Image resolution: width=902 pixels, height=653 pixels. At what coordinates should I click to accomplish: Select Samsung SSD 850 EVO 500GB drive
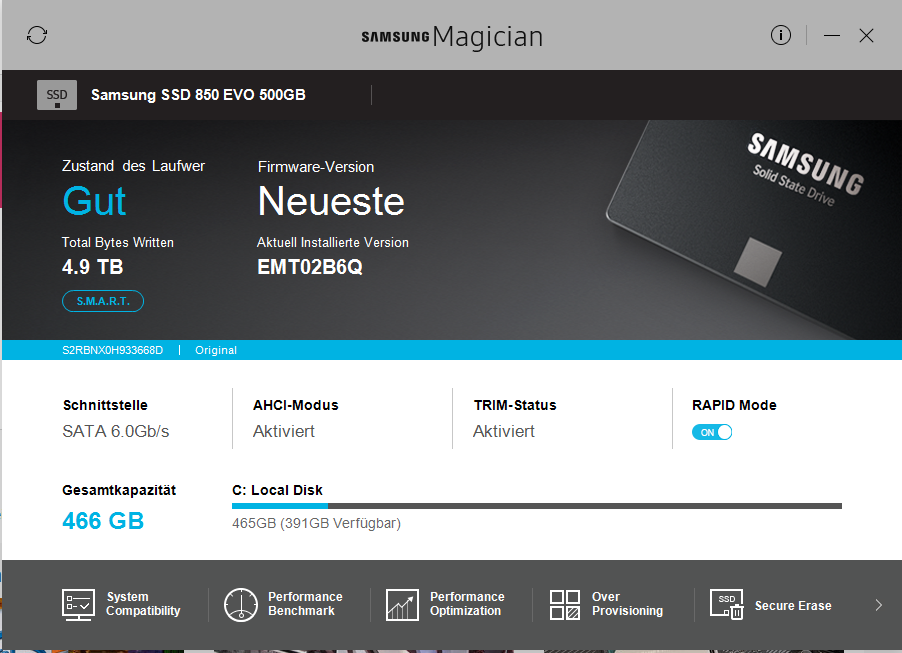pyautogui.click(x=198, y=94)
